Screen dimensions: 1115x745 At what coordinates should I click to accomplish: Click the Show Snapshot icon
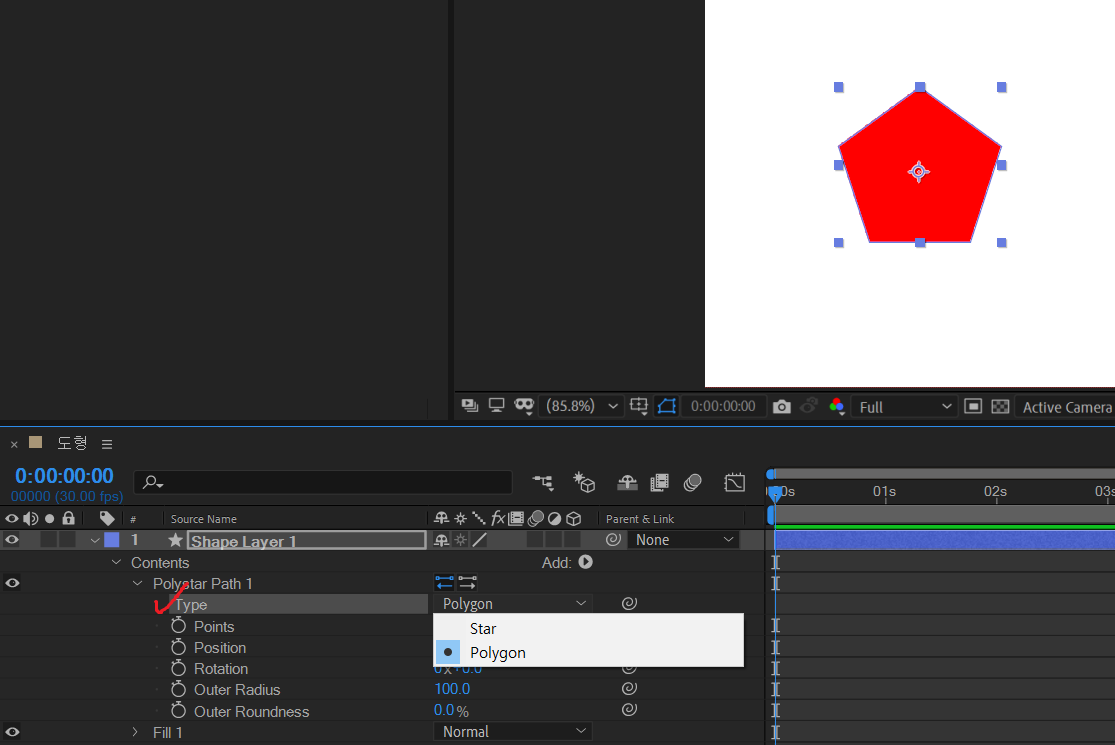(809, 406)
